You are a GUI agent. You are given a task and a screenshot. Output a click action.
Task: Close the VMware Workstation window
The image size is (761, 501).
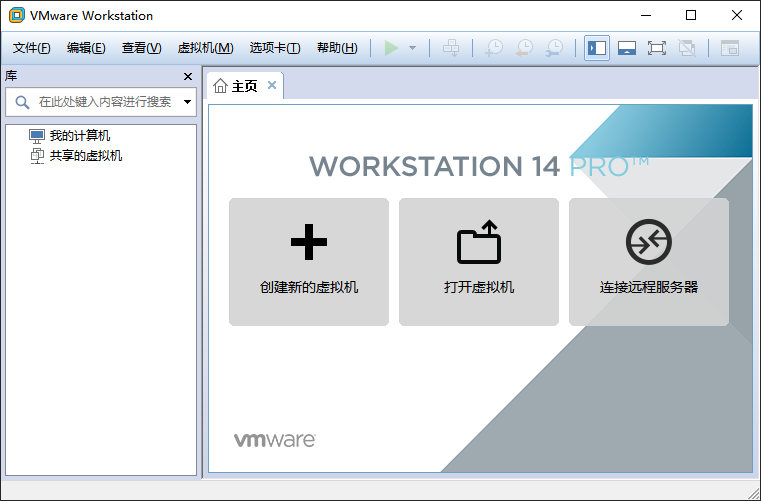point(737,16)
